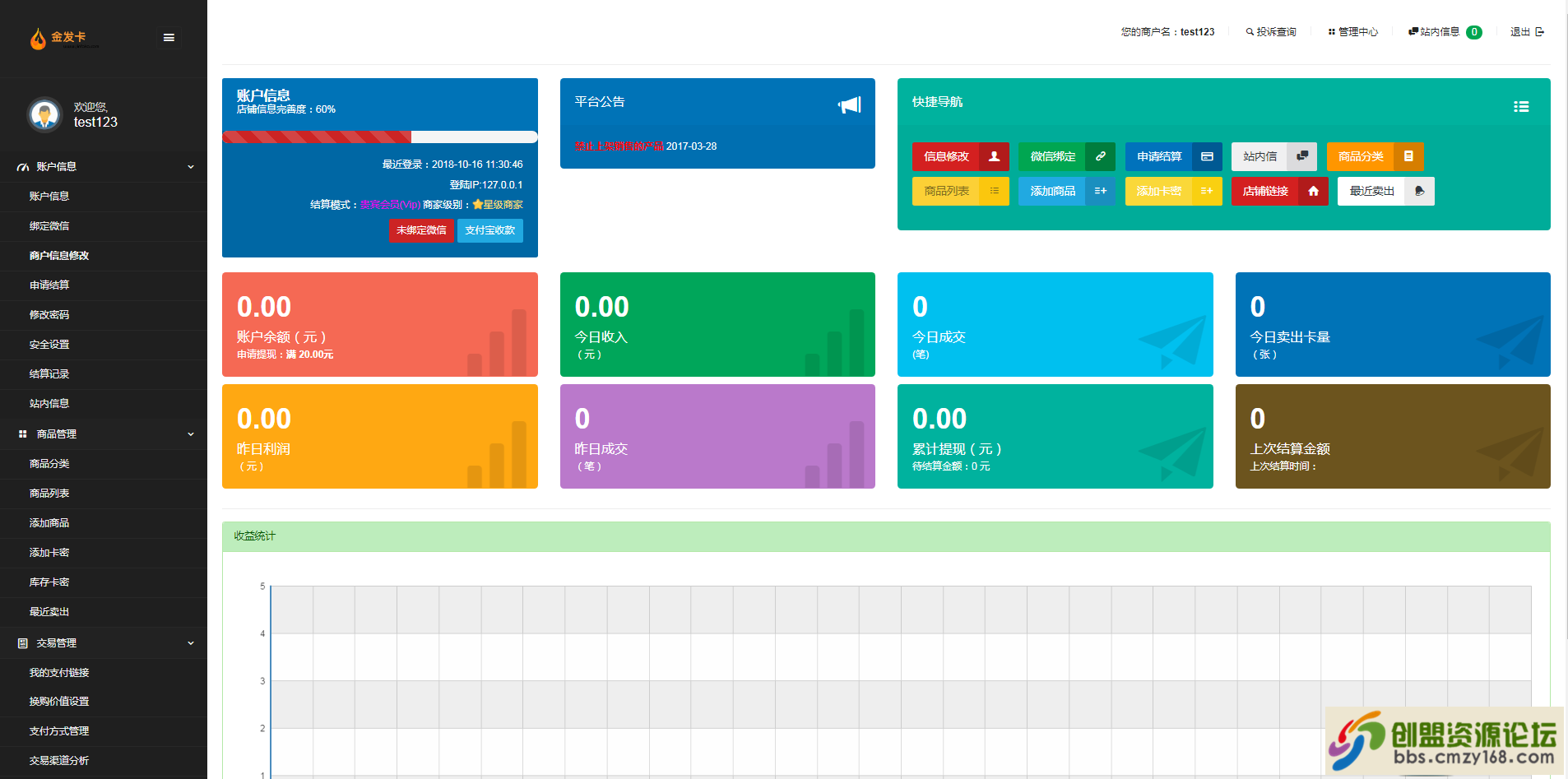Click the 账户余额 (元) red stat card
The width and height of the screenshot is (1568, 779).
pos(380,324)
